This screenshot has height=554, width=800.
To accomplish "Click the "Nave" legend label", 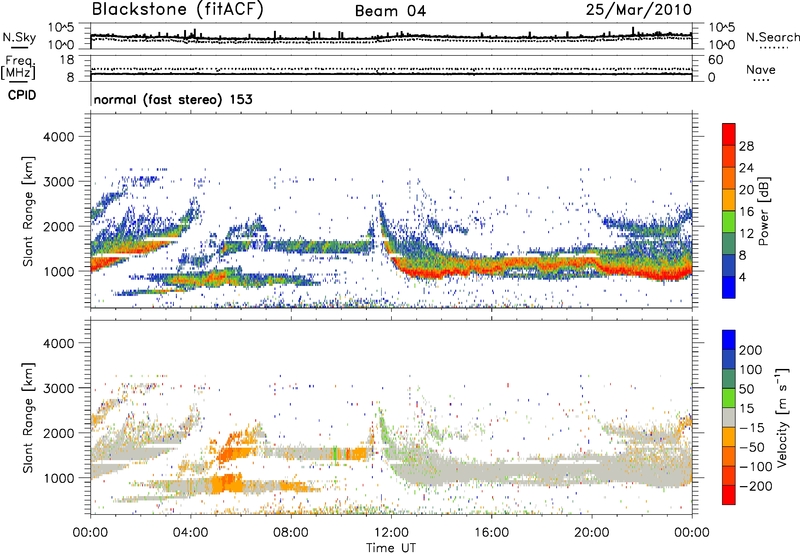I will click(761, 69).
